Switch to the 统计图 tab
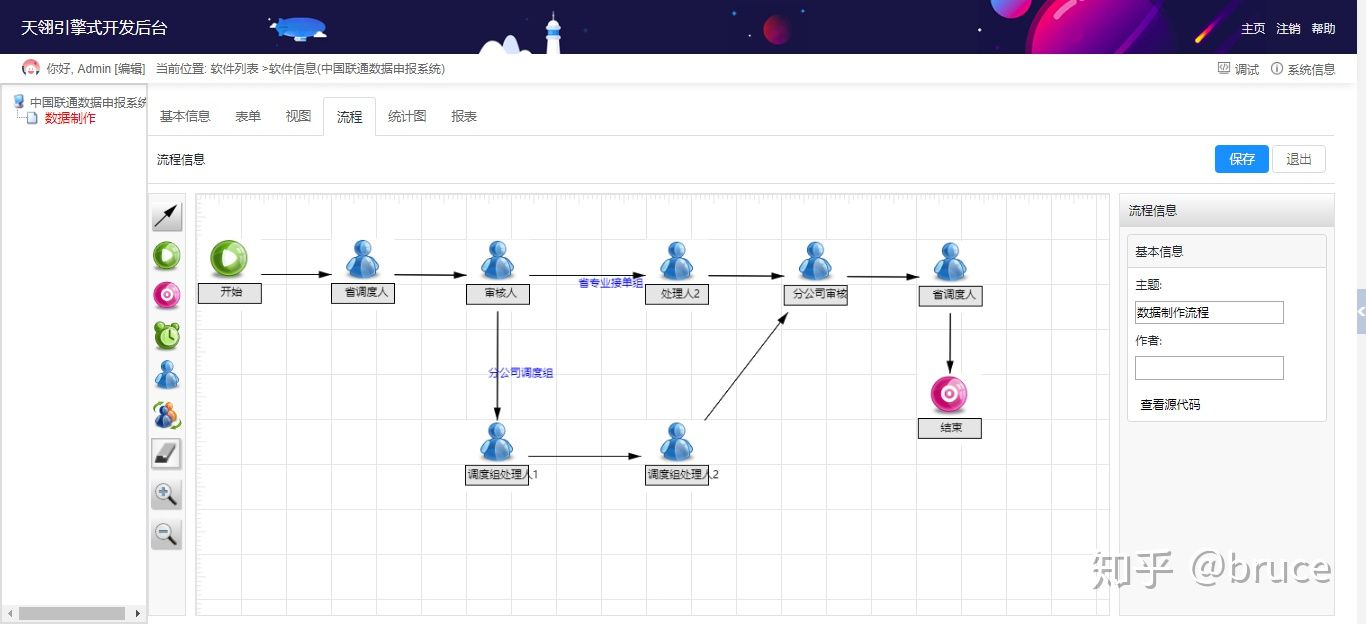 (x=407, y=116)
